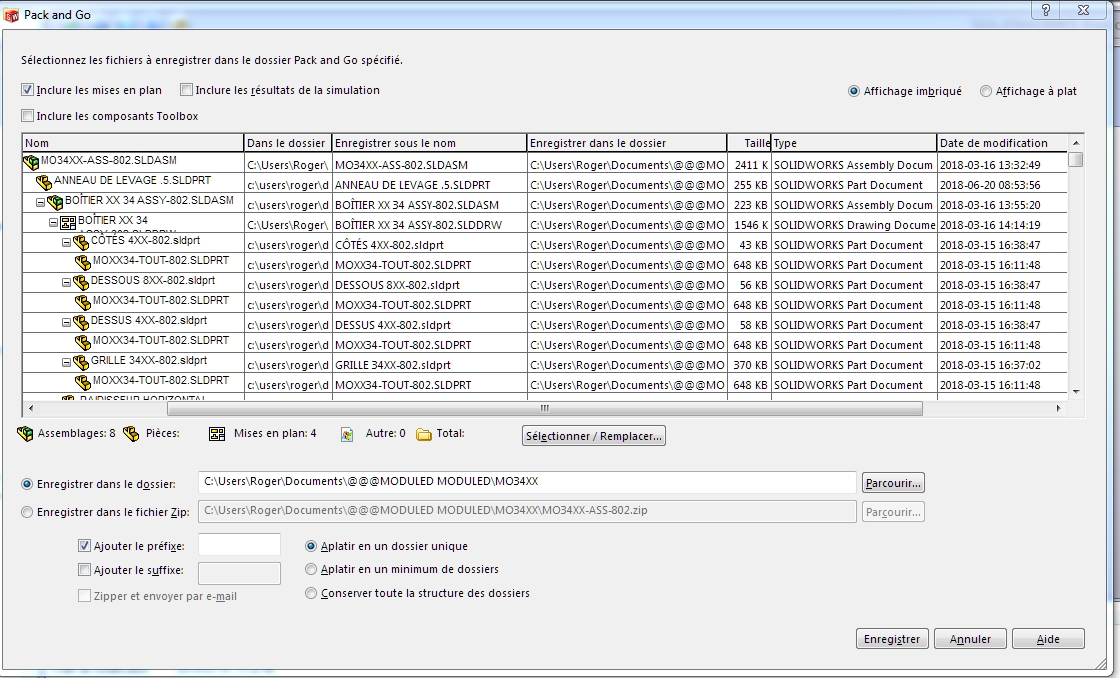The height and width of the screenshot is (678, 1120).
Task: Enable Inclure les résultats de la simulation
Action: (x=186, y=90)
